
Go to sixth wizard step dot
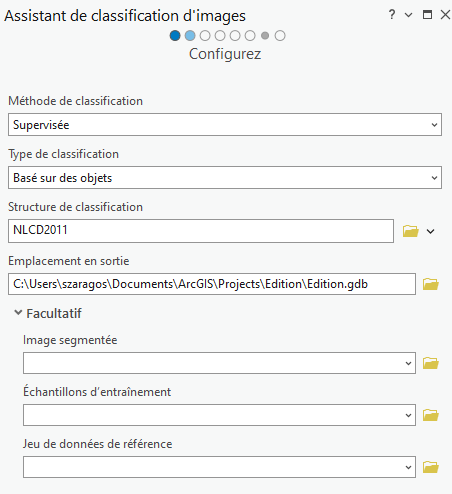[250, 36]
